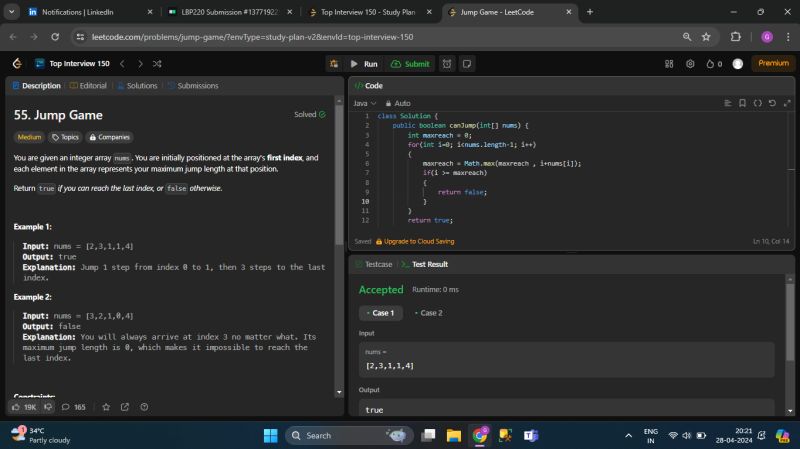Open the weather widget 34°C

click(41, 435)
